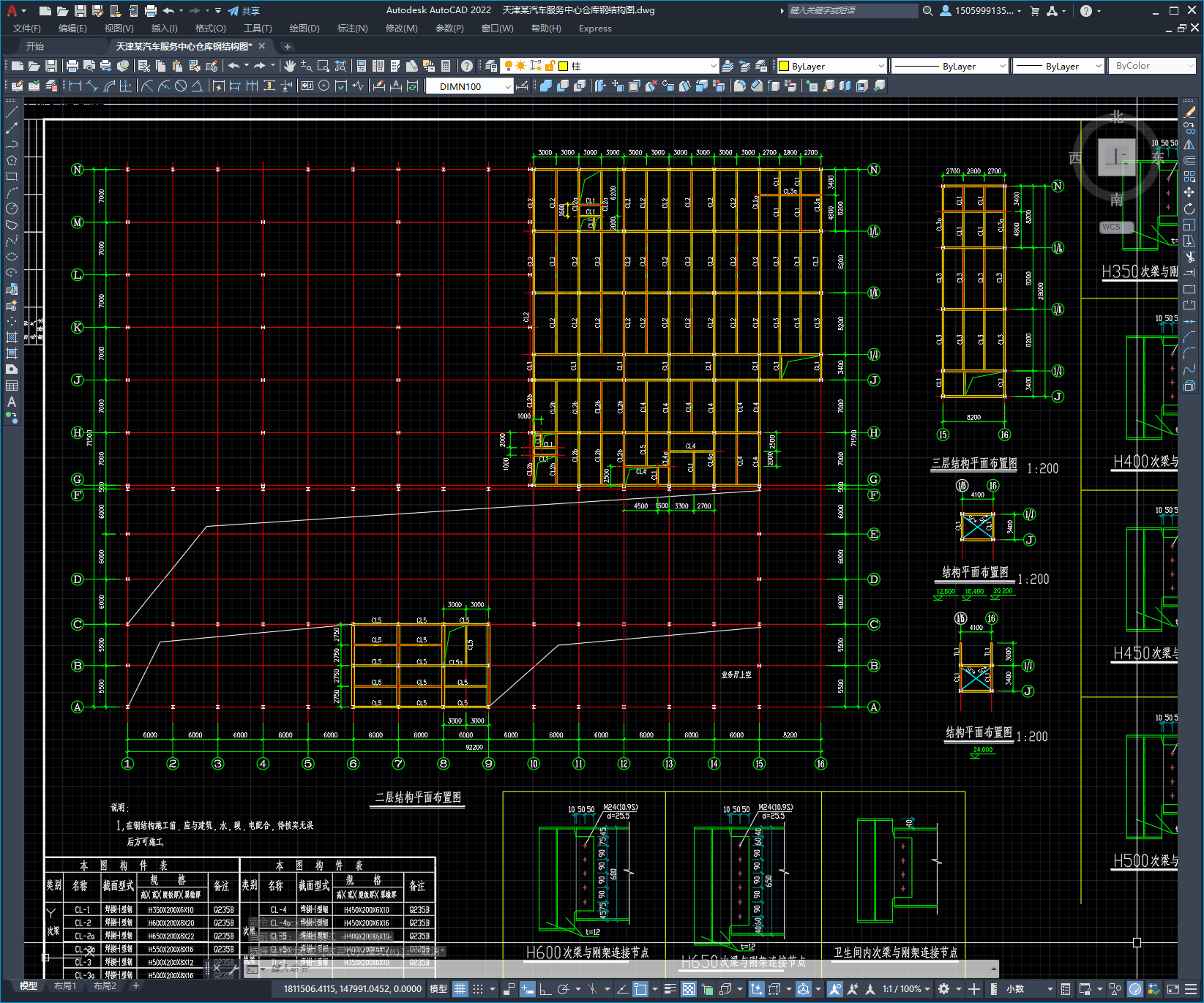This screenshot has width=1204, height=1003.
Task: Click the Undo arrow in quick access toolbar
Action: tap(168, 11)
